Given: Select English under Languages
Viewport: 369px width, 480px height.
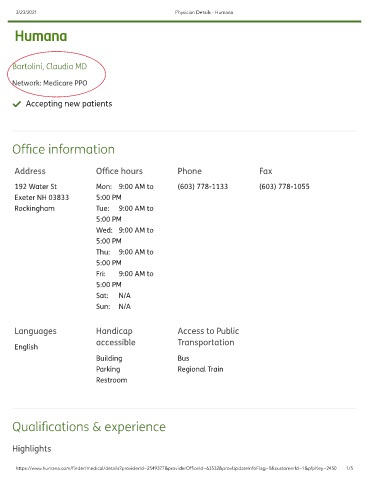Looking at the screenshot, I should pyautogui.click(x=26, y=347).
